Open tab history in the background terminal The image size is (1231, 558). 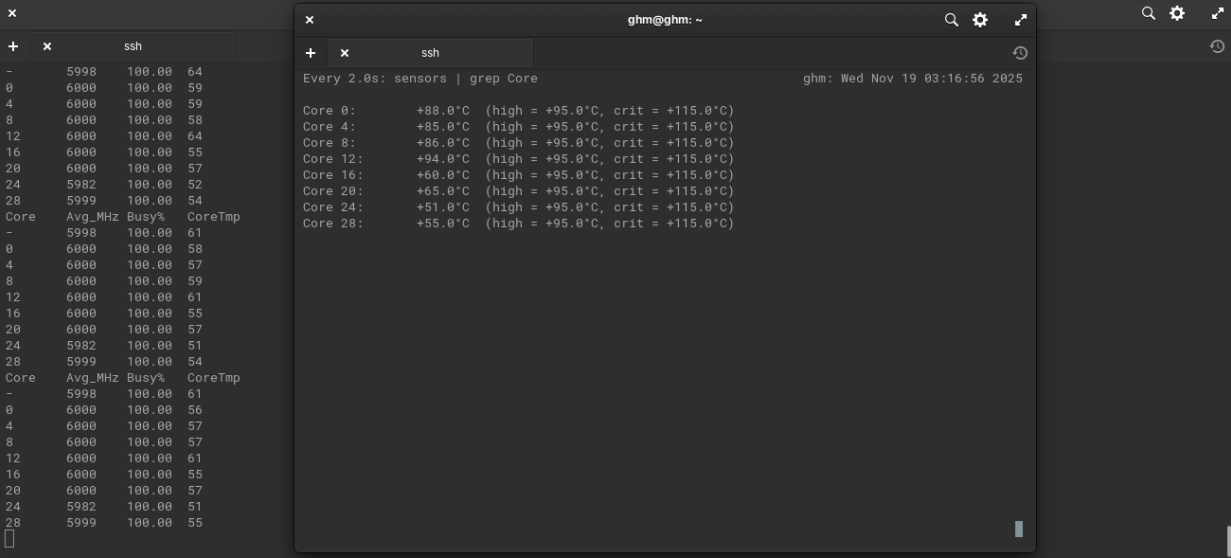coord(1217,46)
